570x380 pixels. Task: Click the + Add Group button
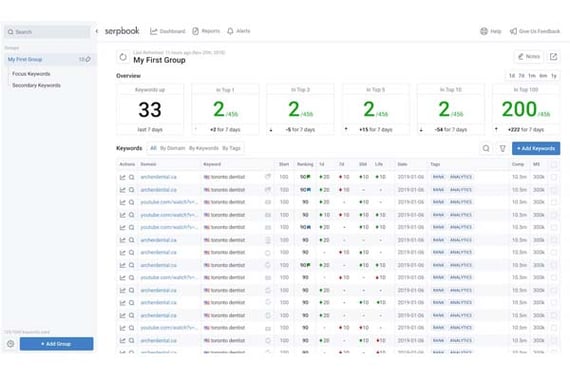point(56,344)
